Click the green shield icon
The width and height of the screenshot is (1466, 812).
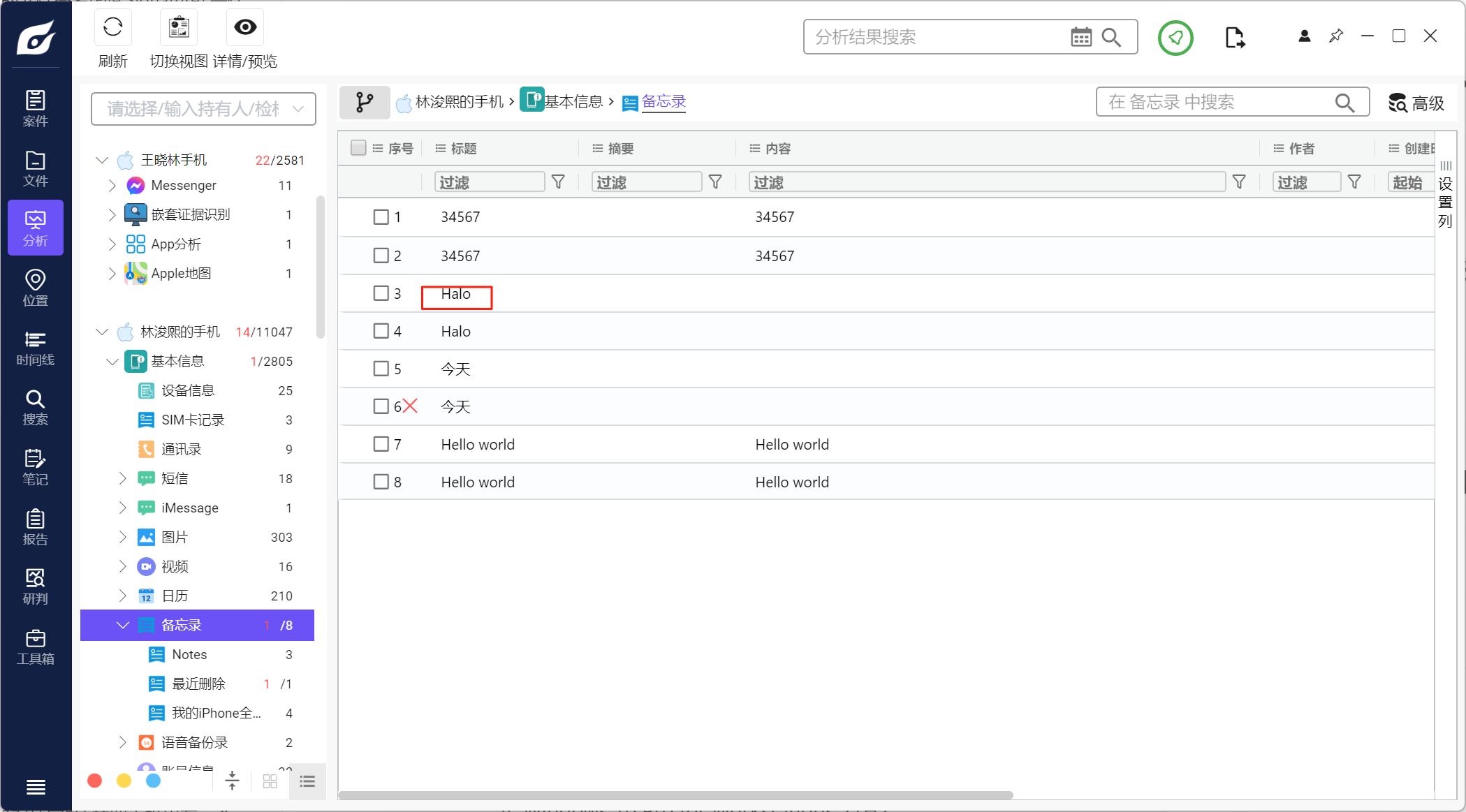pos(1175,38)
